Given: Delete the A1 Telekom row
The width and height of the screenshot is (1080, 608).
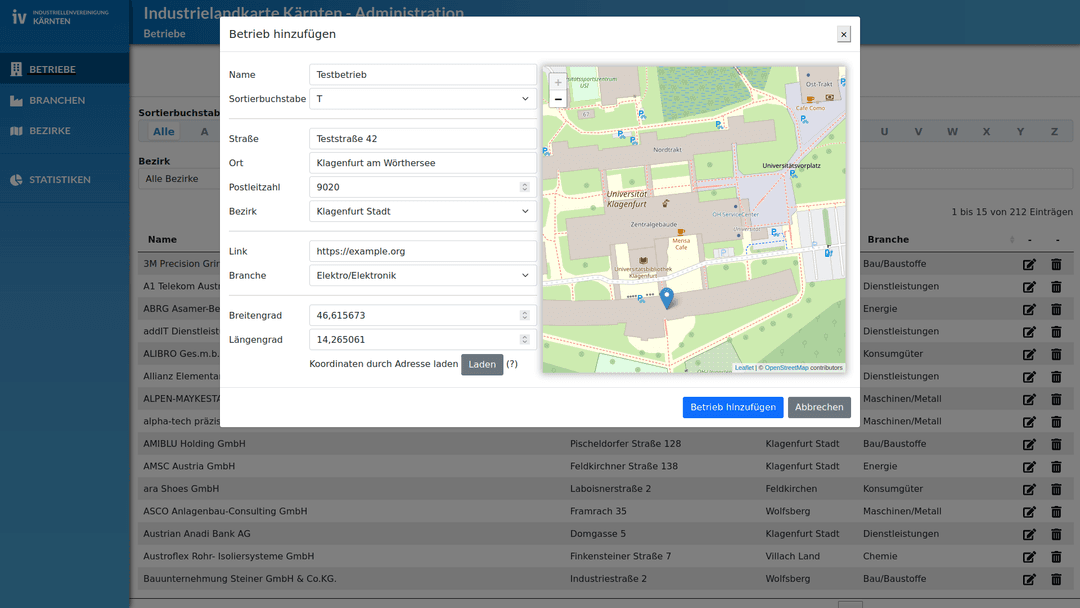Looking at the screenshot, I should [x=1056, y=286].
